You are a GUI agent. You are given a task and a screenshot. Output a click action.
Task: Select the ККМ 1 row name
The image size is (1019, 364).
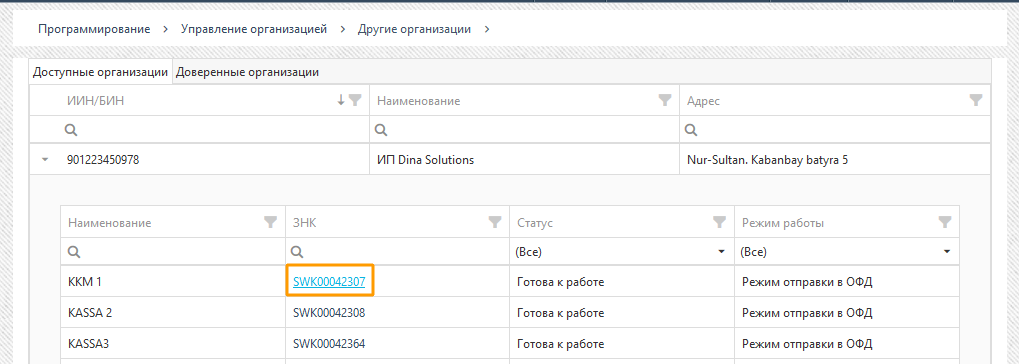click(x=85, y=282)
